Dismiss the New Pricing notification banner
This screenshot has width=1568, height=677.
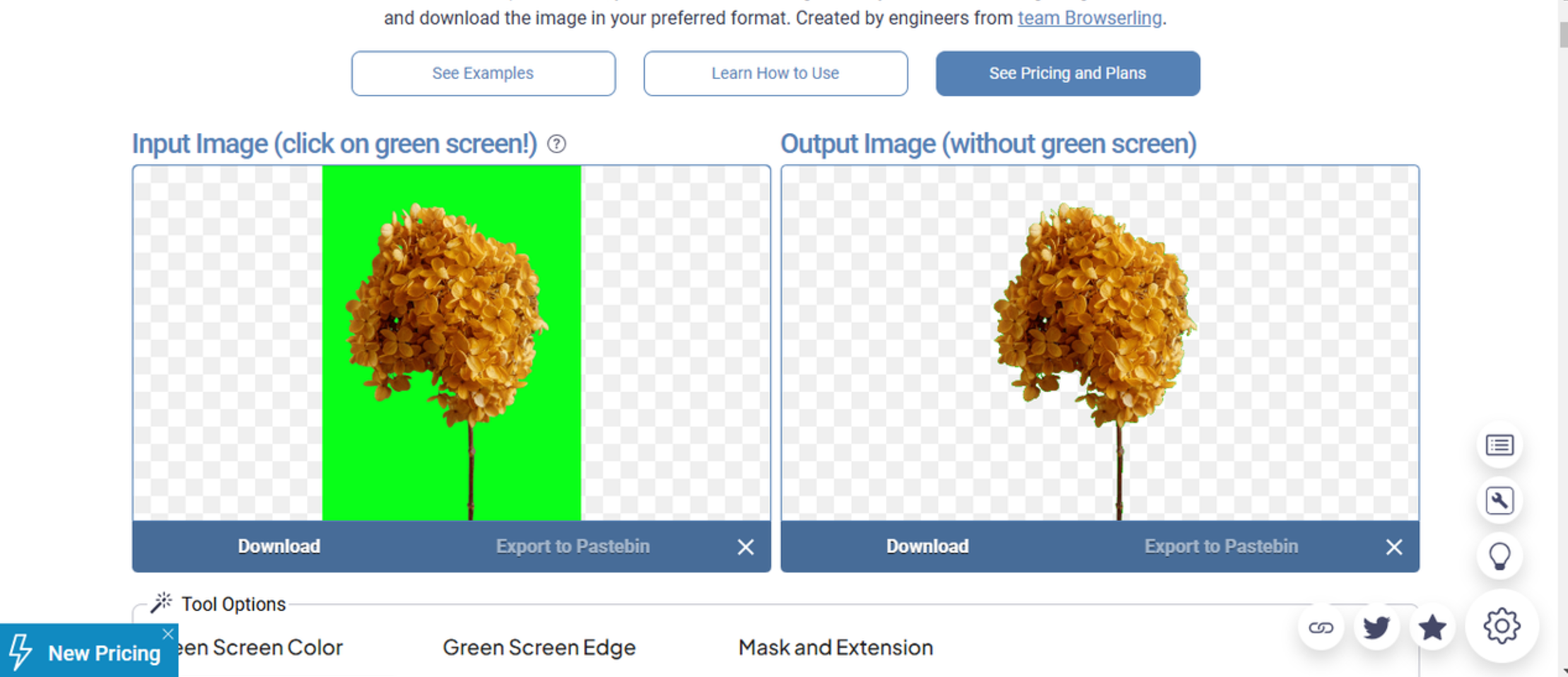coord(169,634)
